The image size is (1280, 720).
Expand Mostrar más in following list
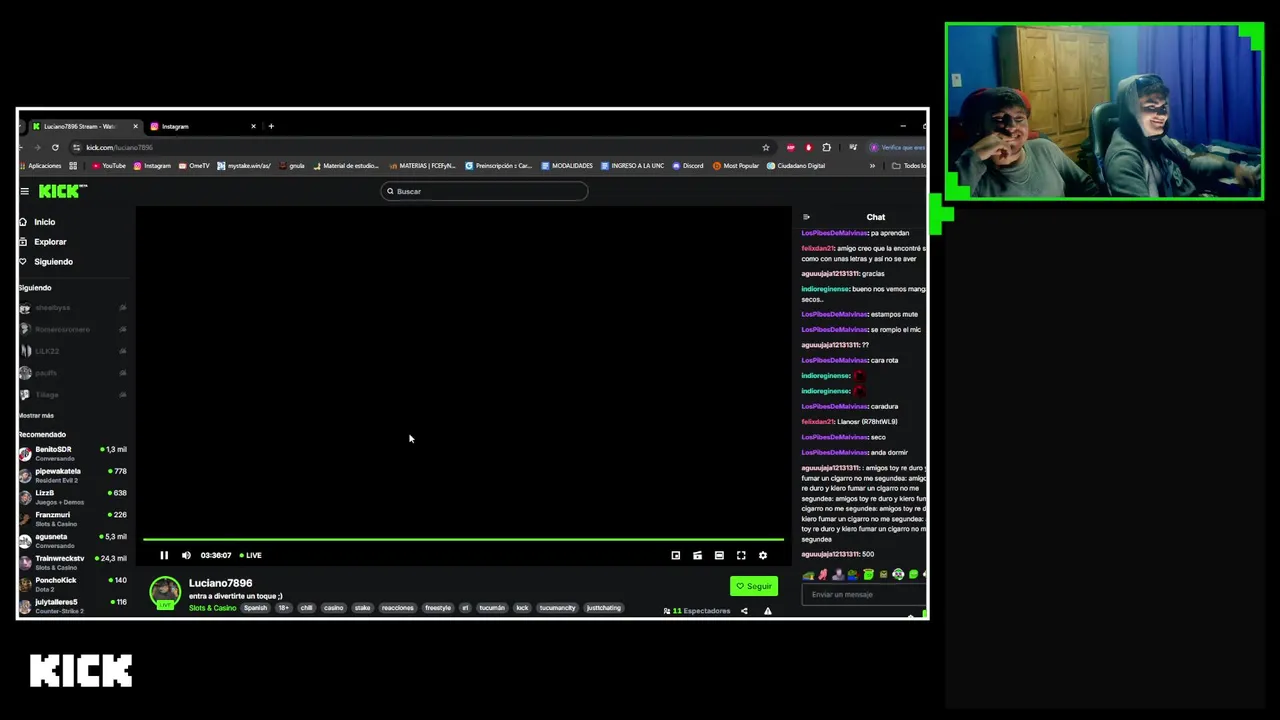pos(36,415)
